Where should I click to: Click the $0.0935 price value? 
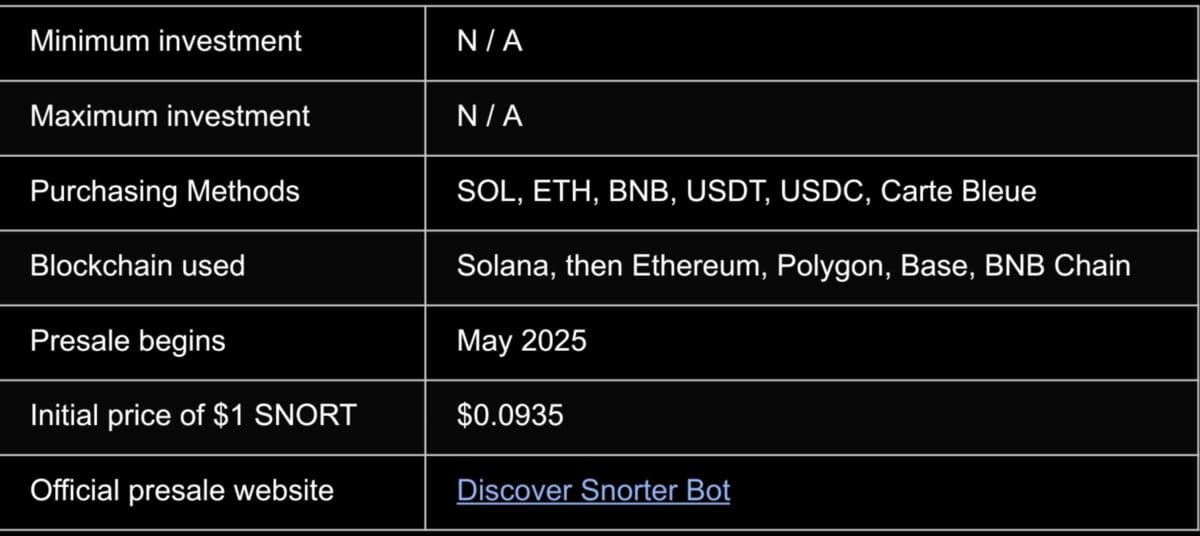[510, 416]
